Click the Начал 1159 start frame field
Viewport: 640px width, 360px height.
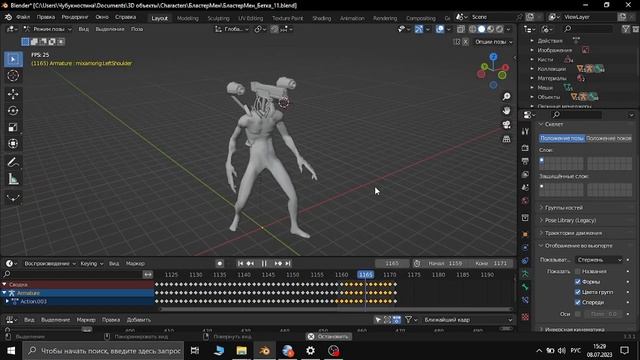click(445, 264)
